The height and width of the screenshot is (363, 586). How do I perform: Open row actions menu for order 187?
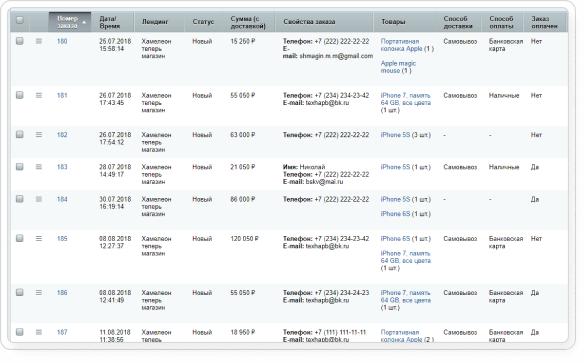pos(39,332)
